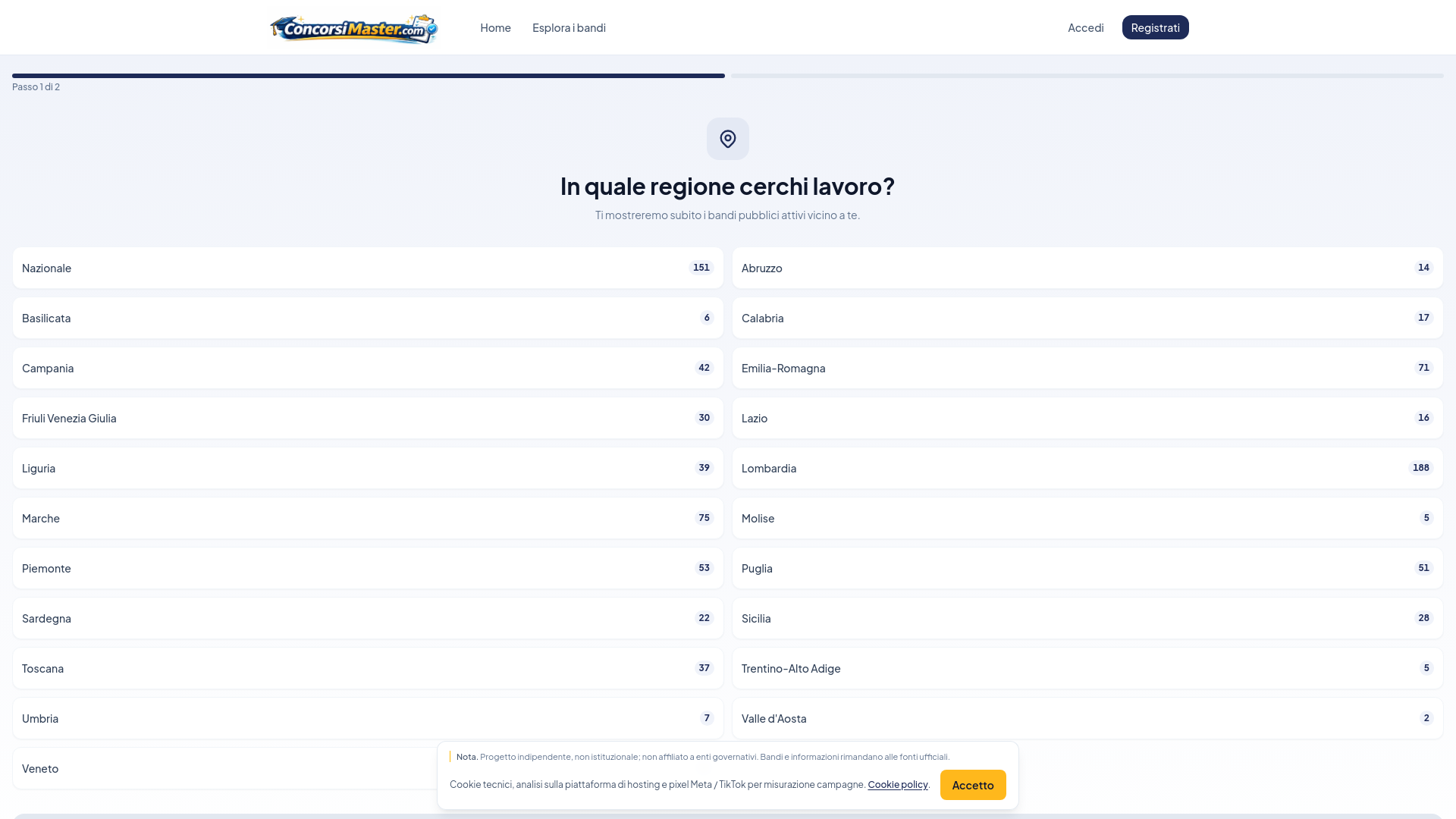The height and width of the screenshot is (819, 1456).
Task: Choose Calabria from the region list
Action: (x=1087, y=318)
